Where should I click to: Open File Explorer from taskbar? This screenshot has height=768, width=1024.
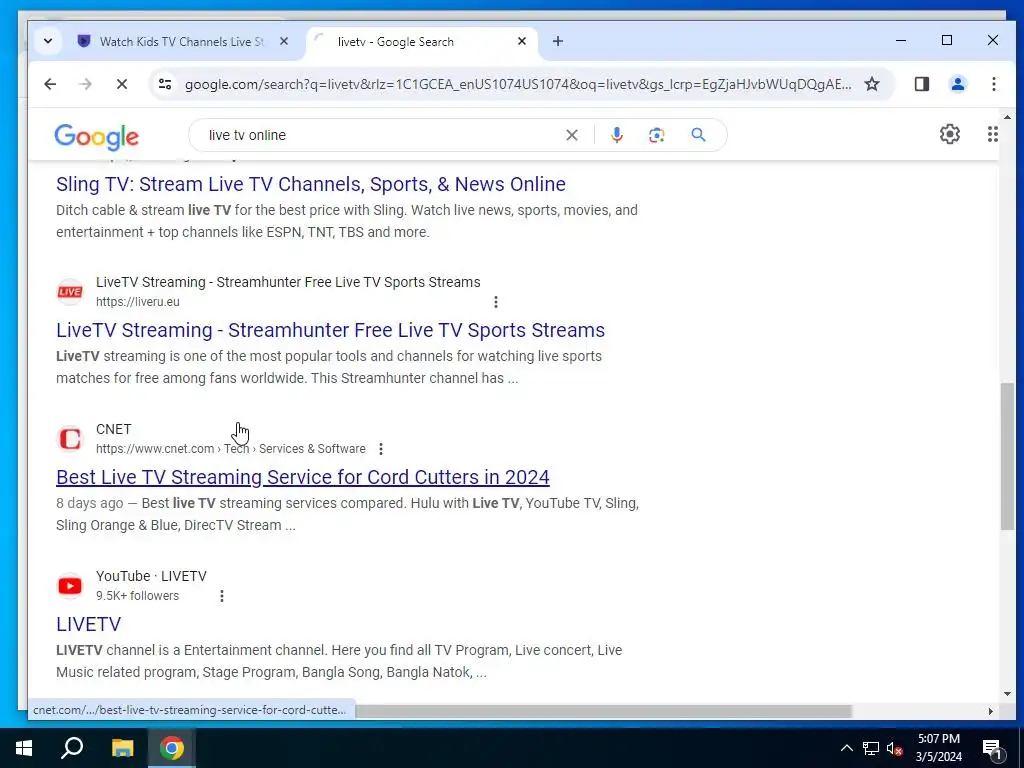coord(122,748)
